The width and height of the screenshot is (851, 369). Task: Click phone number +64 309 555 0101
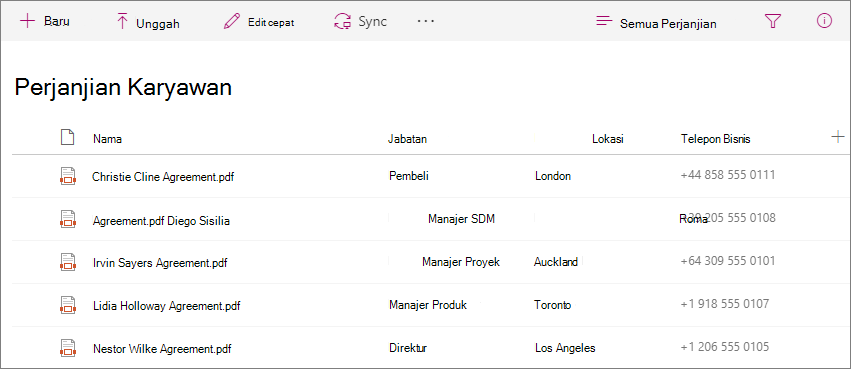[728, 261]
